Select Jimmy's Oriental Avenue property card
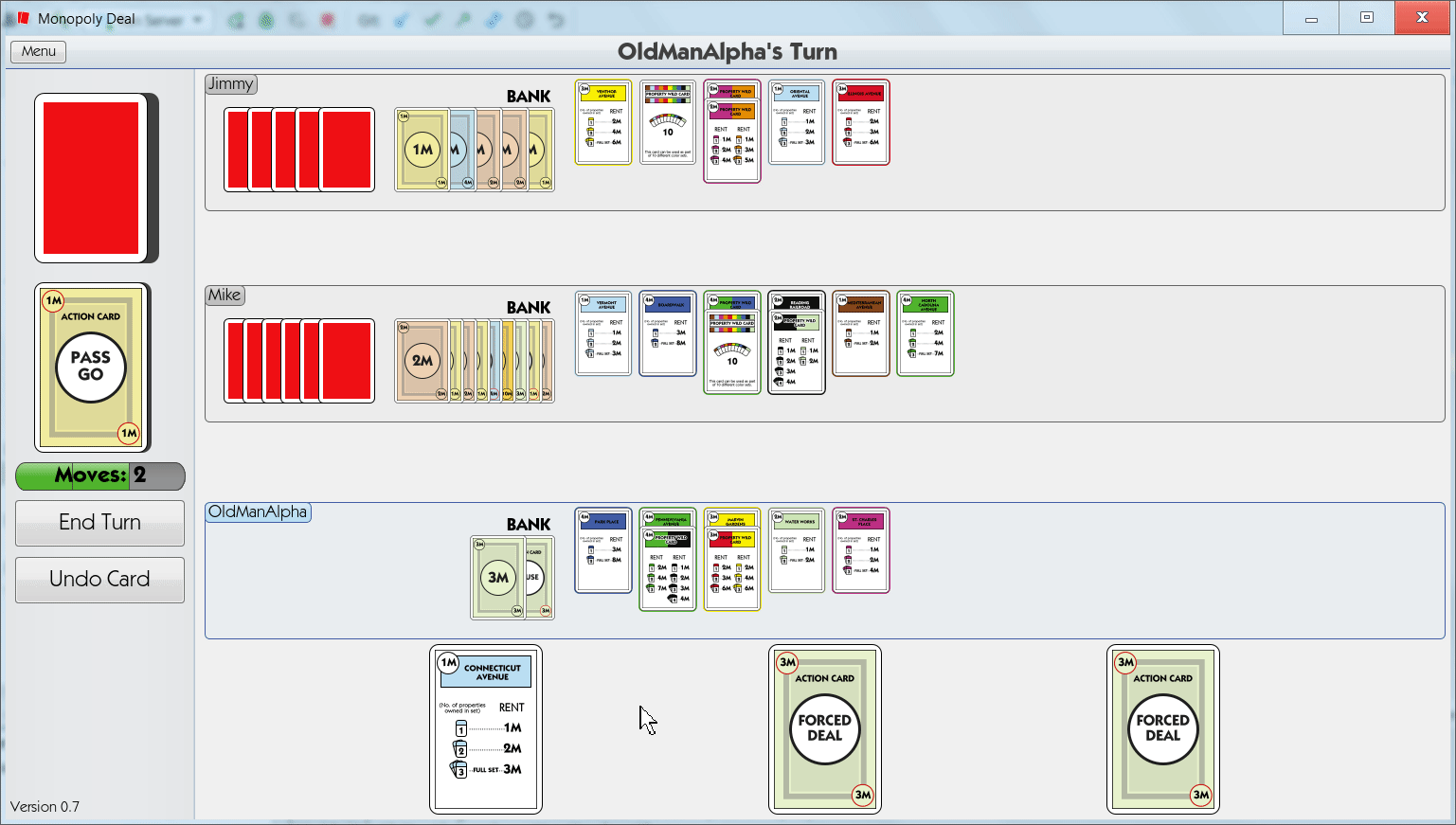This screenshot has height=825, width=1456. [797, 122]
